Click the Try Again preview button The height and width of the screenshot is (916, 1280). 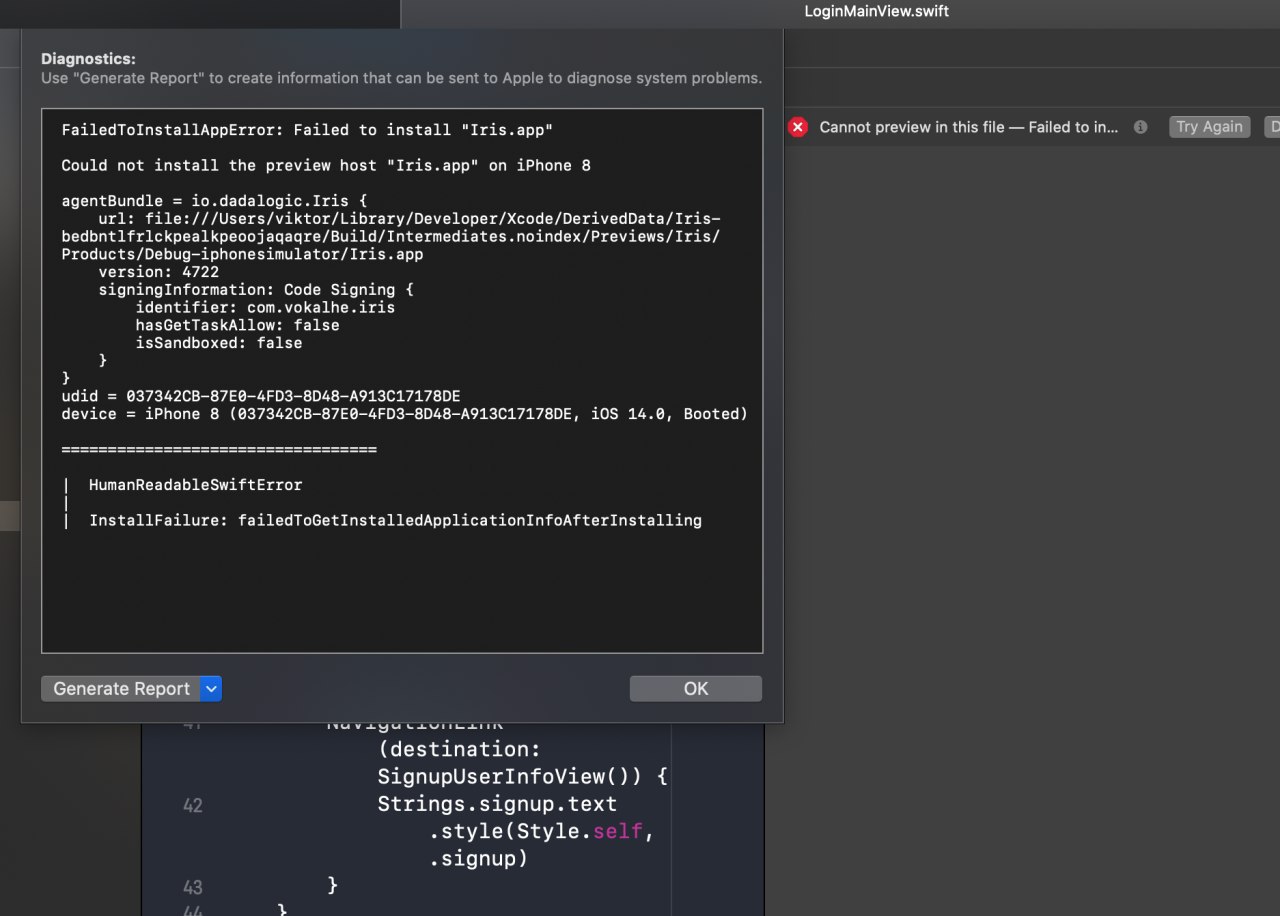tap(1209, 127)
